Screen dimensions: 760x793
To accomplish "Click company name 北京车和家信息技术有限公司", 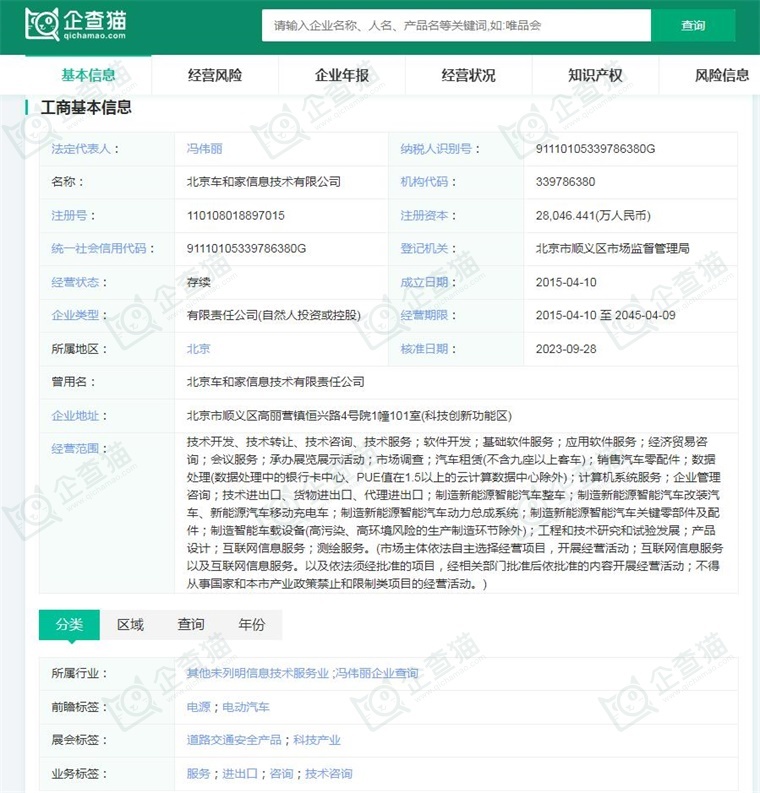I will [x=263, y=182].
